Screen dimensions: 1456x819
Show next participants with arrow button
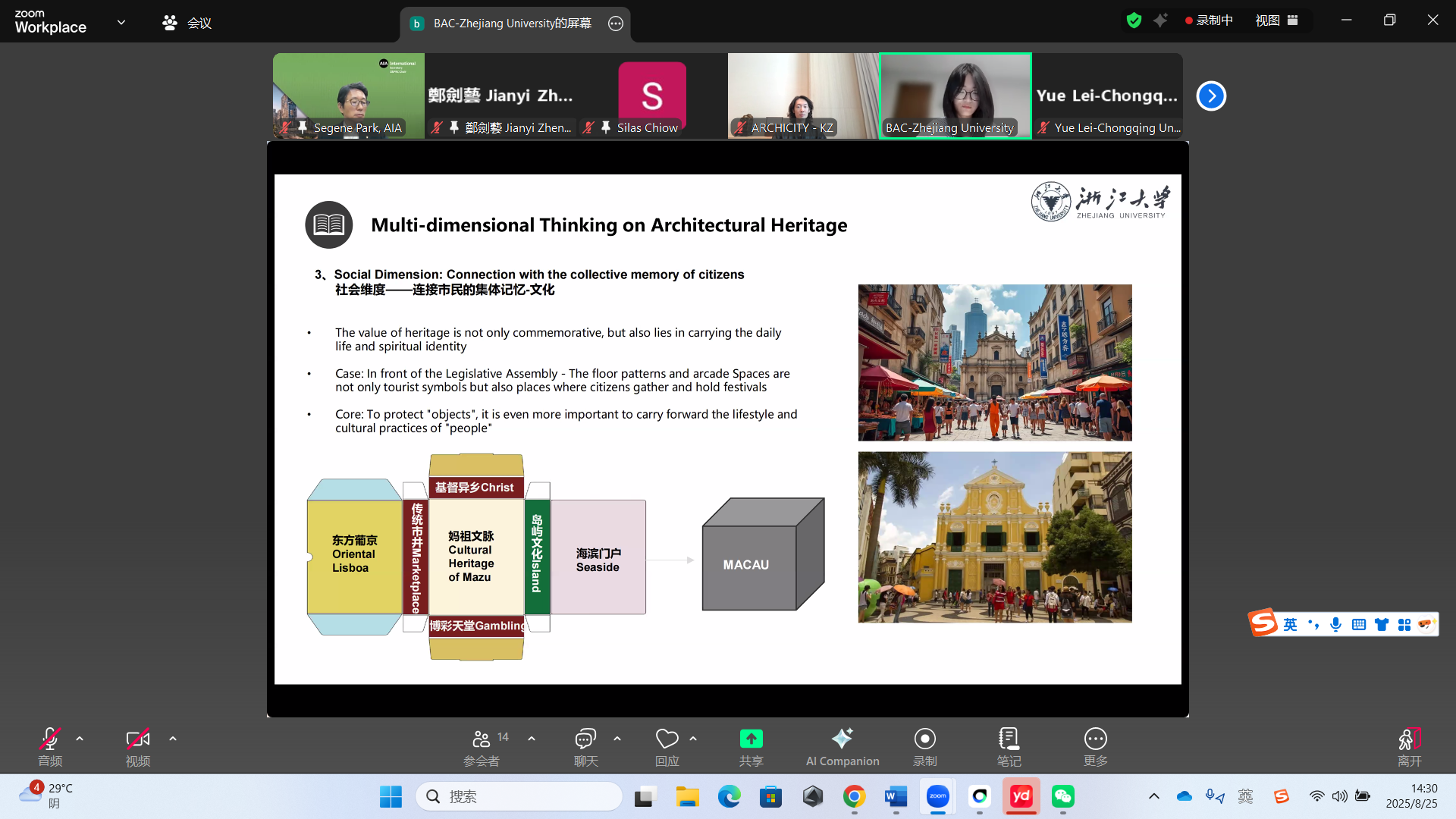(1211, 96)
